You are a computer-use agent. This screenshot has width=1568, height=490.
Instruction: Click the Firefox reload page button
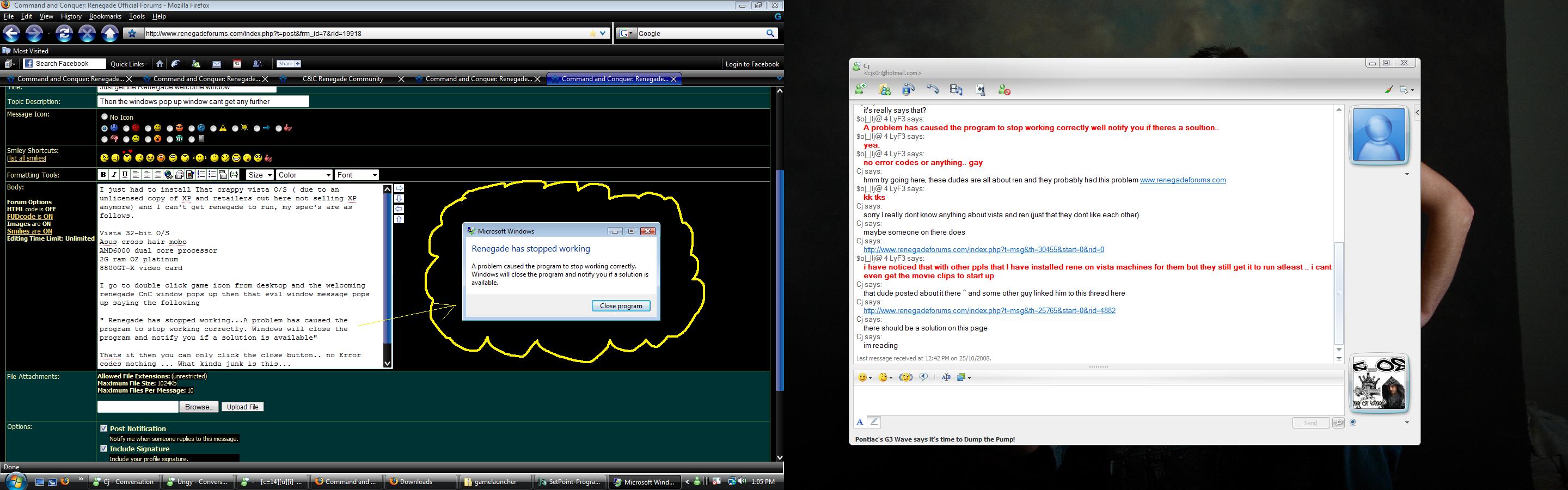(64, 33)
